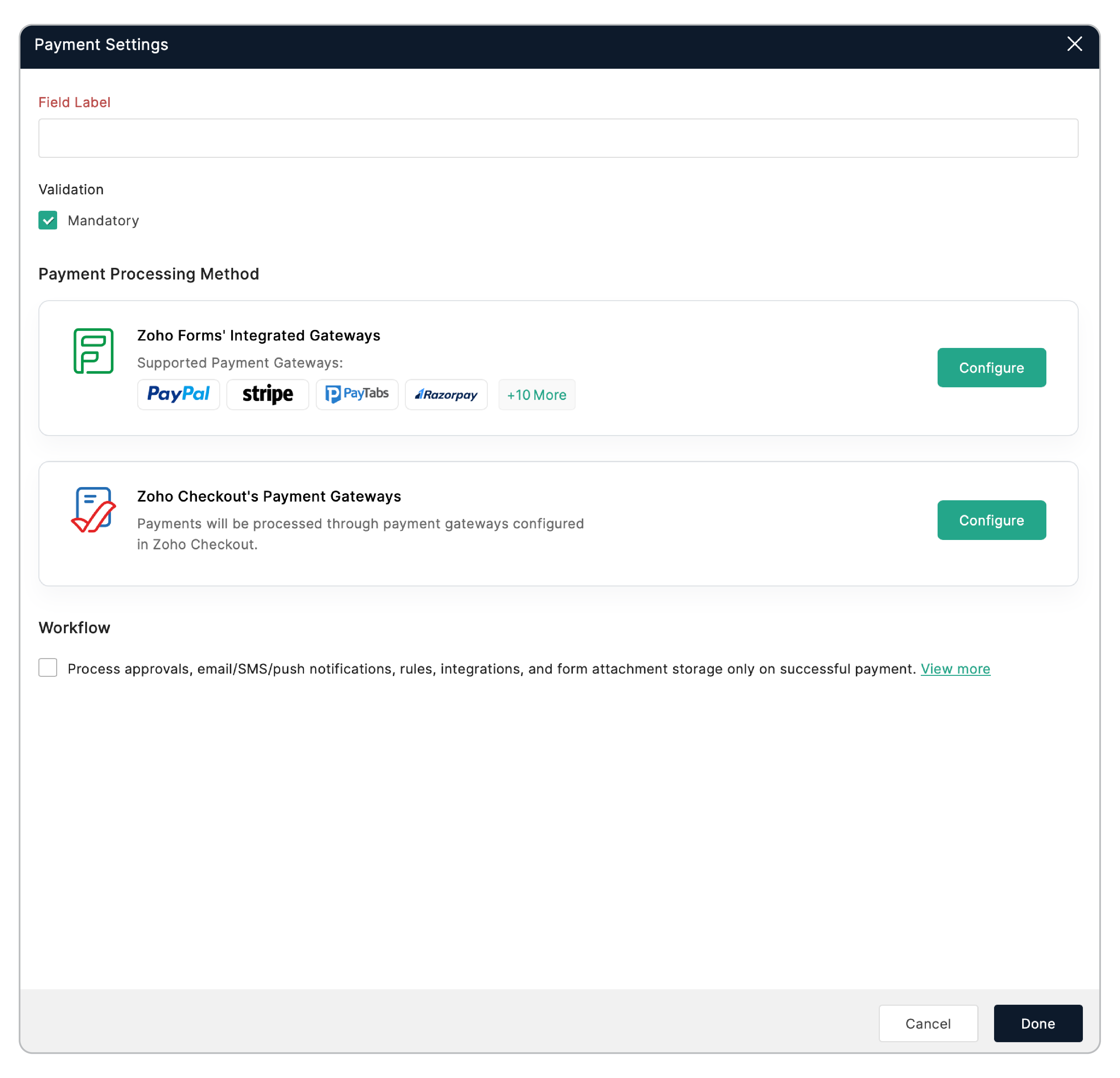Configure Zoho Checkout's Payment Gateways
Image resolution: width=1120 pixels, height=1078 pixels.
coord(991,520)
